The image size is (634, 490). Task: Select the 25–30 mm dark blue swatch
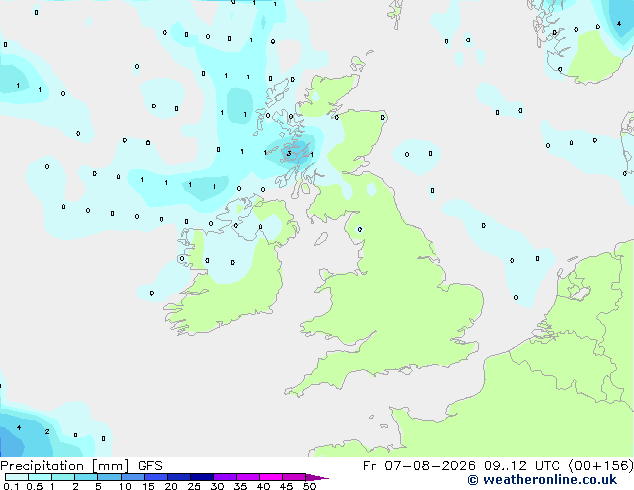201,477
